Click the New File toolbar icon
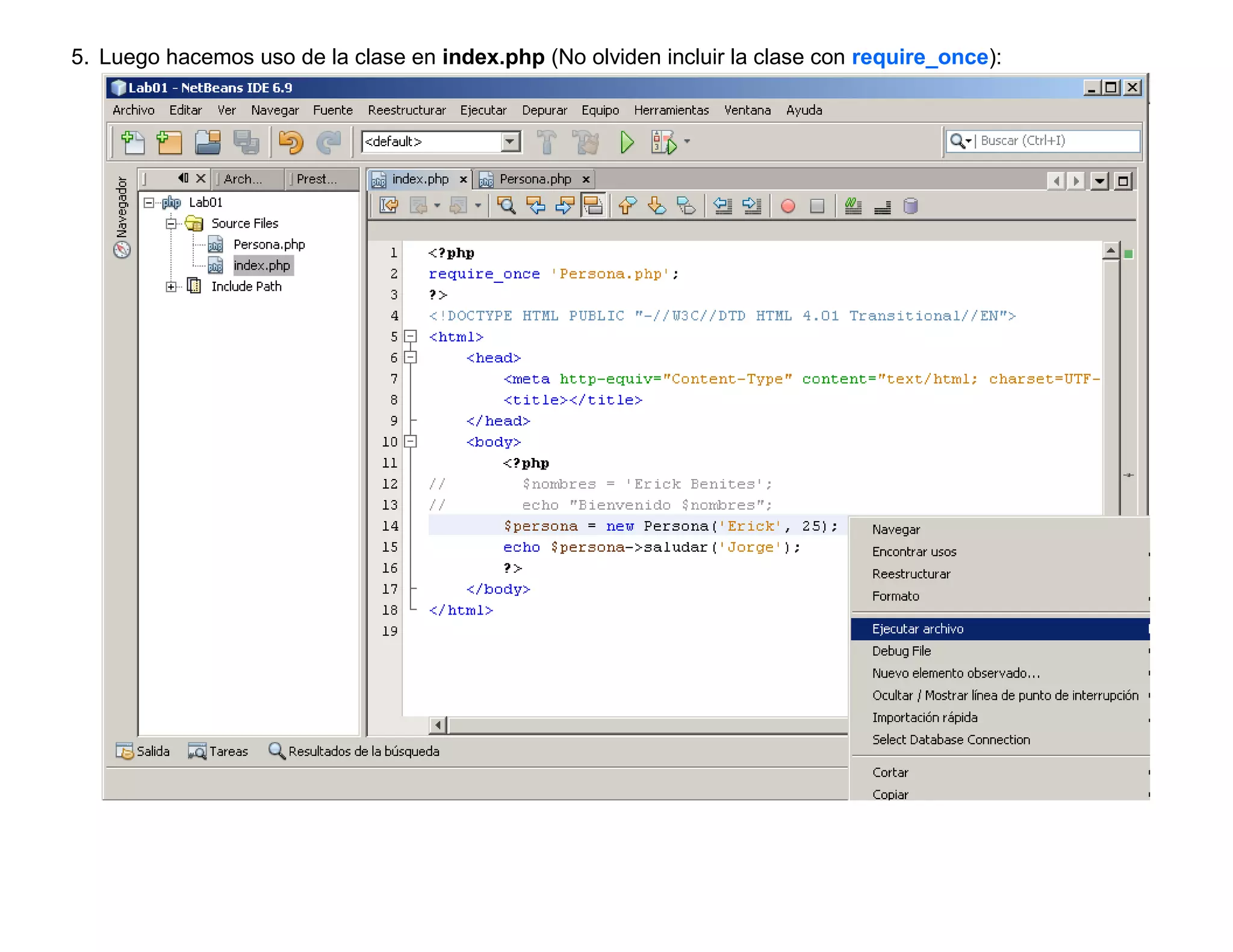The width and height of the screenshot is (1233, 952). (x=132, y=143)
